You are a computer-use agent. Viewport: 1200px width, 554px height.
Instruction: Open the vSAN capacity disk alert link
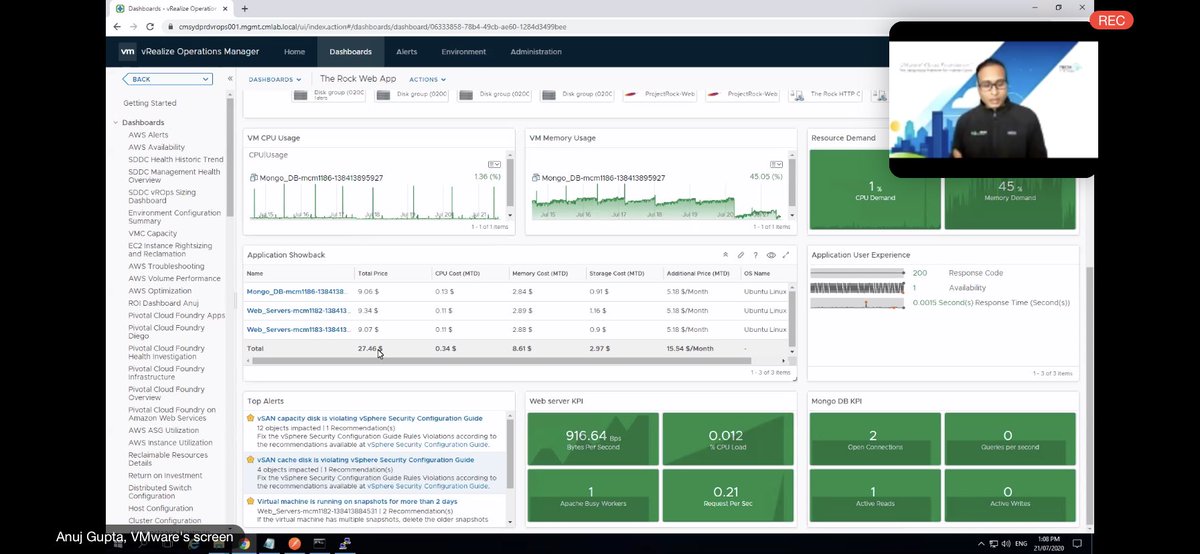pos(370,418)
